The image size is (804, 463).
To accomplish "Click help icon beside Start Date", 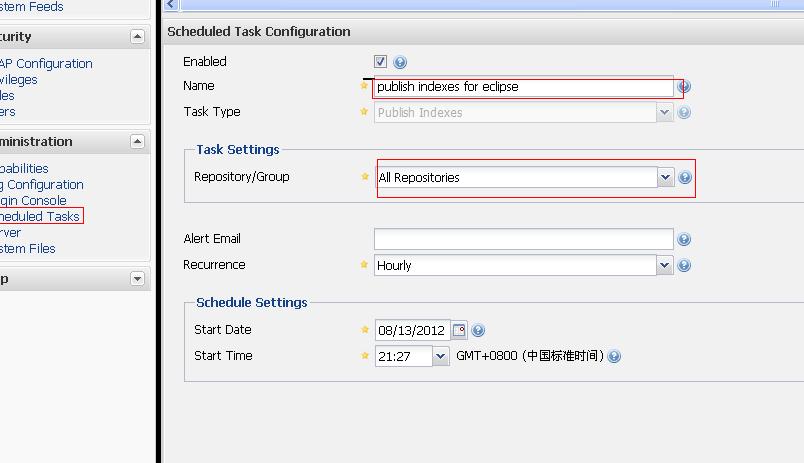I will click(x=478, y=330).
